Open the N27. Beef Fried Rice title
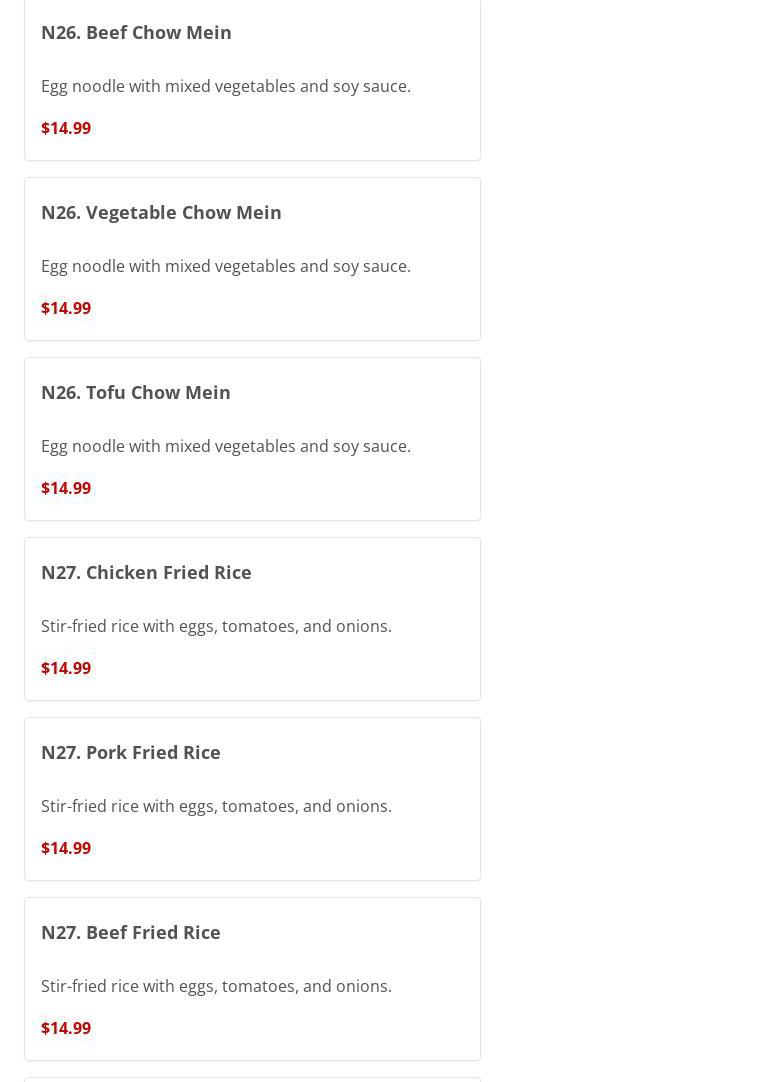The image size is (770, 1082). [x=131, y=932]
